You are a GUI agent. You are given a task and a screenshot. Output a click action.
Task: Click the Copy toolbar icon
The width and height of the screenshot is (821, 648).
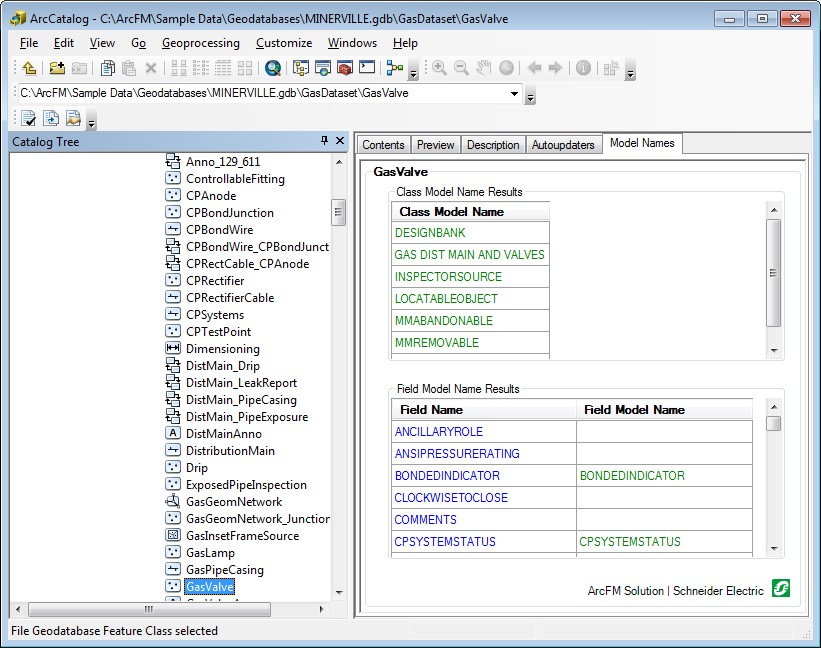108,68
